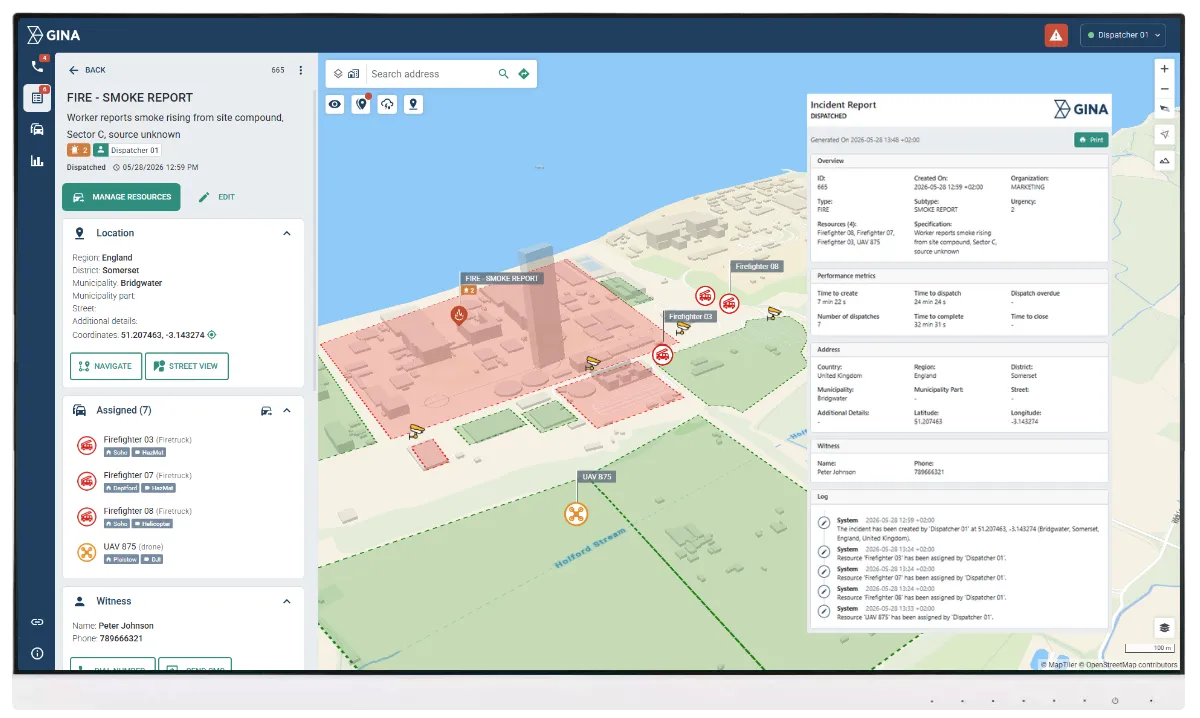
Task: Click the coordinates target locate icon
Action: [x=211, y=335]
